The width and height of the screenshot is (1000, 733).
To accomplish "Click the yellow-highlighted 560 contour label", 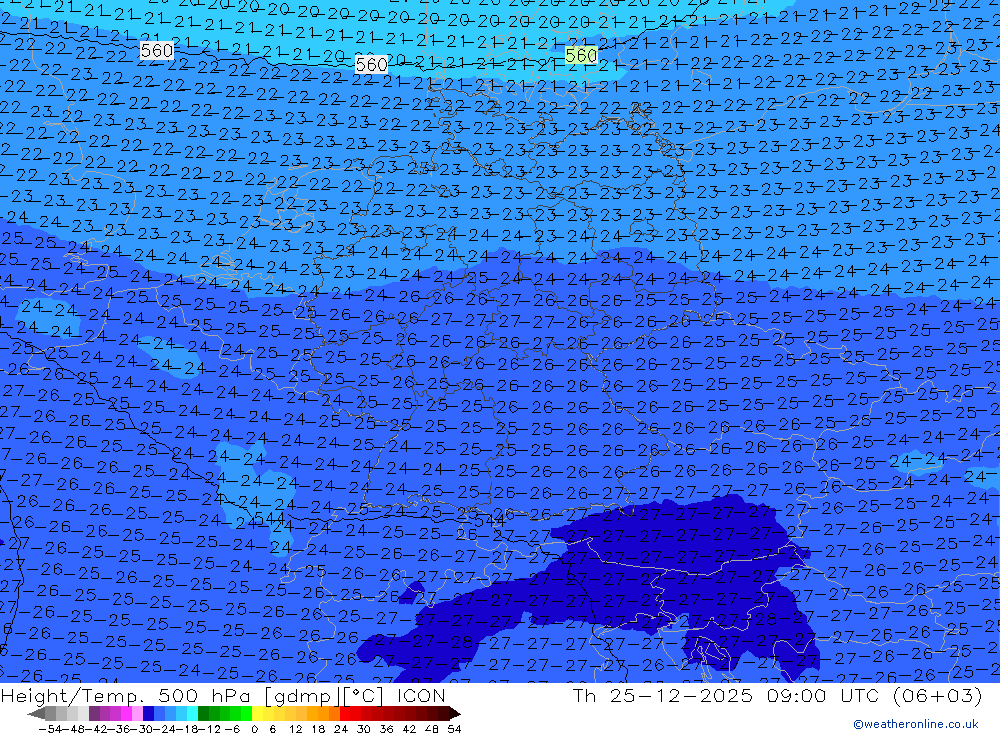I will pyautogui.click(x=581, y=56).
